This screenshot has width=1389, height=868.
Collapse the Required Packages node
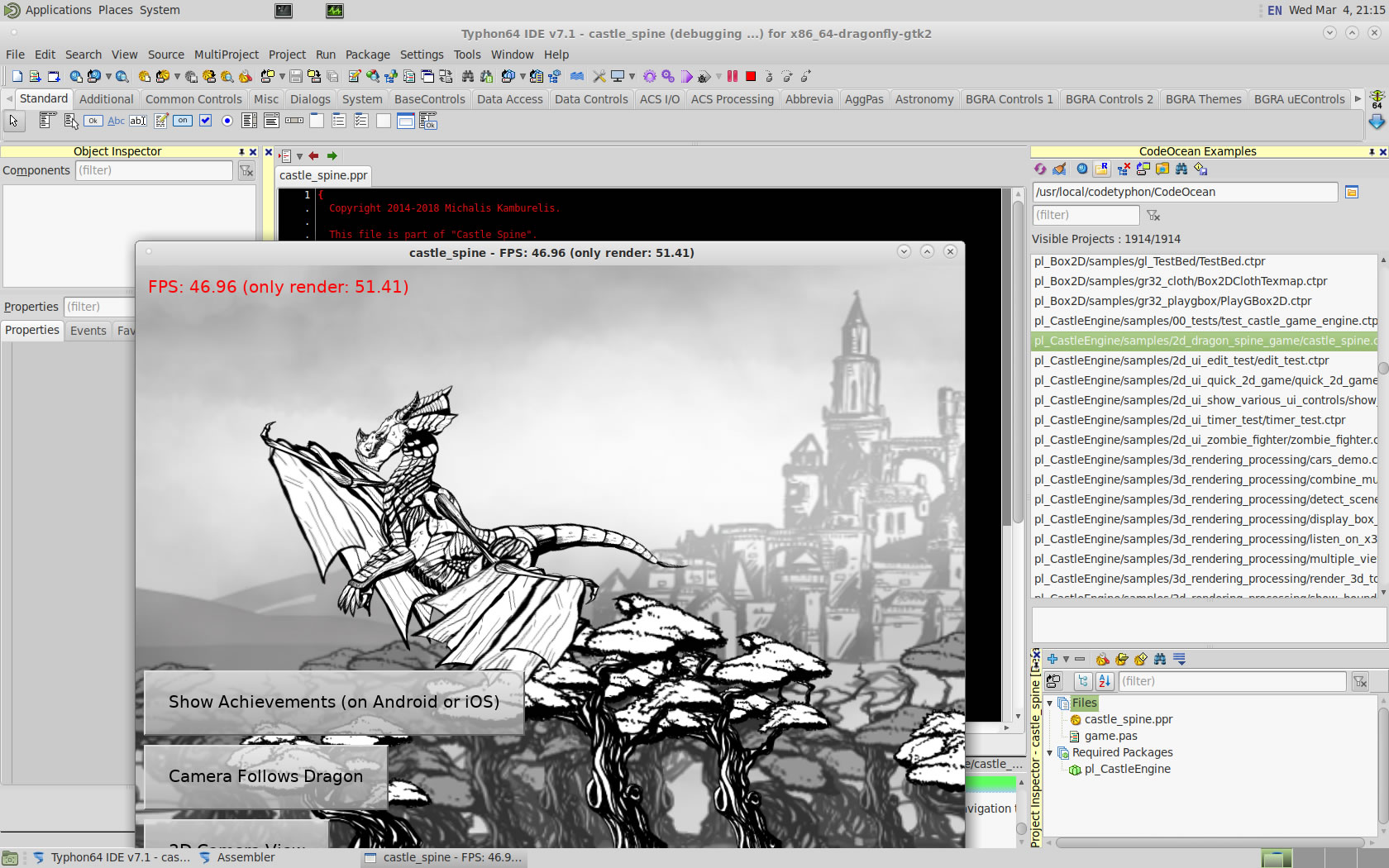[x=1050, y=752]
